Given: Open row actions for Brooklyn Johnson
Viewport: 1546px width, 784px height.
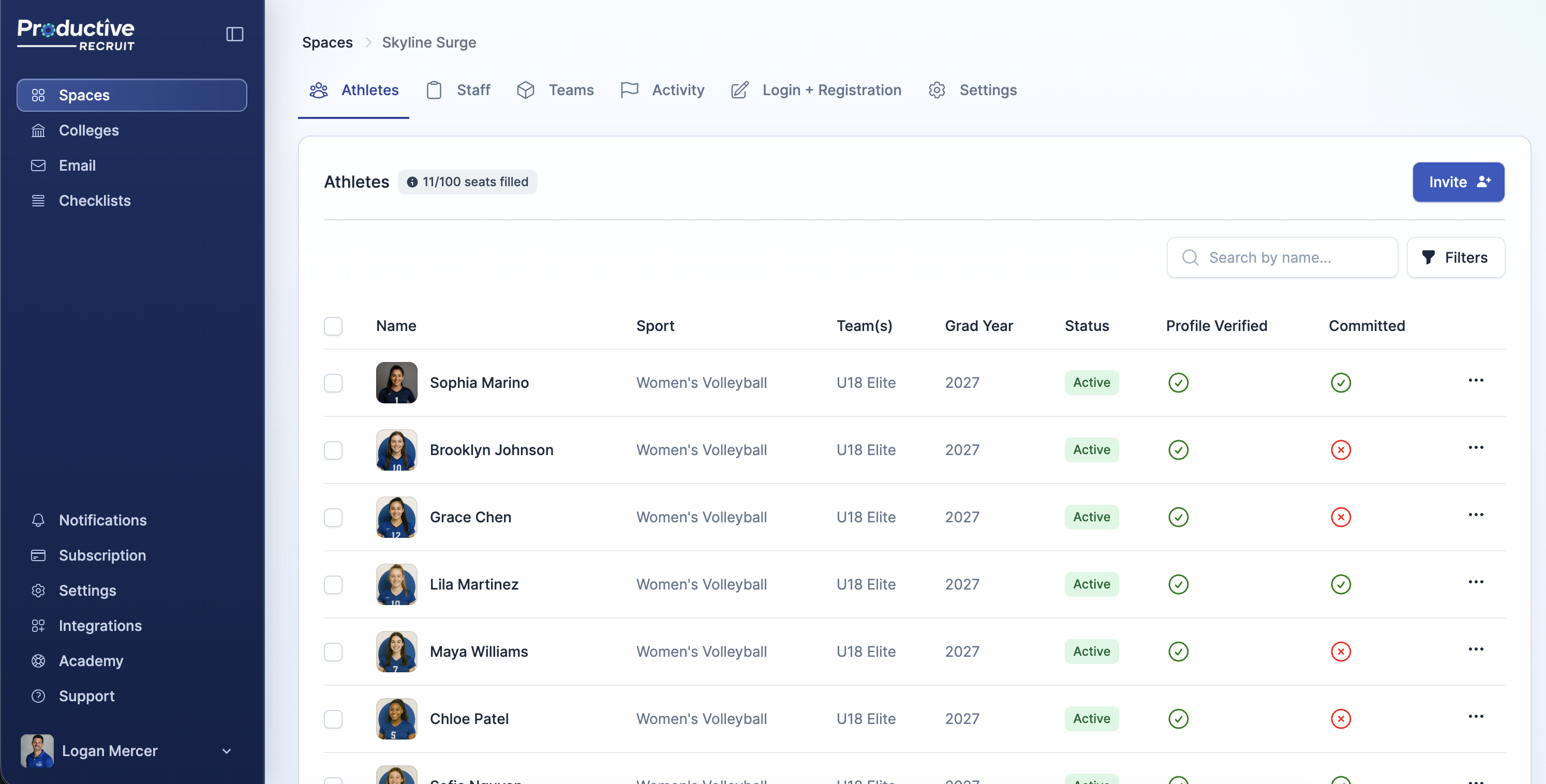Looking at the screenshot, I should [1477, 447].
